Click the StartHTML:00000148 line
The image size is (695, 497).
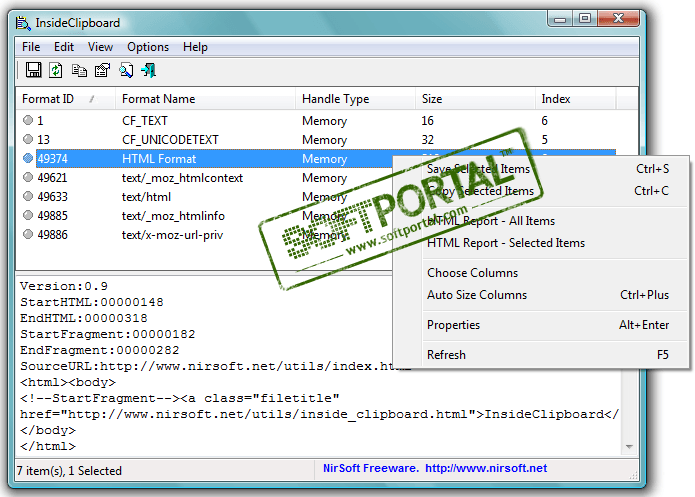point(92,302)
